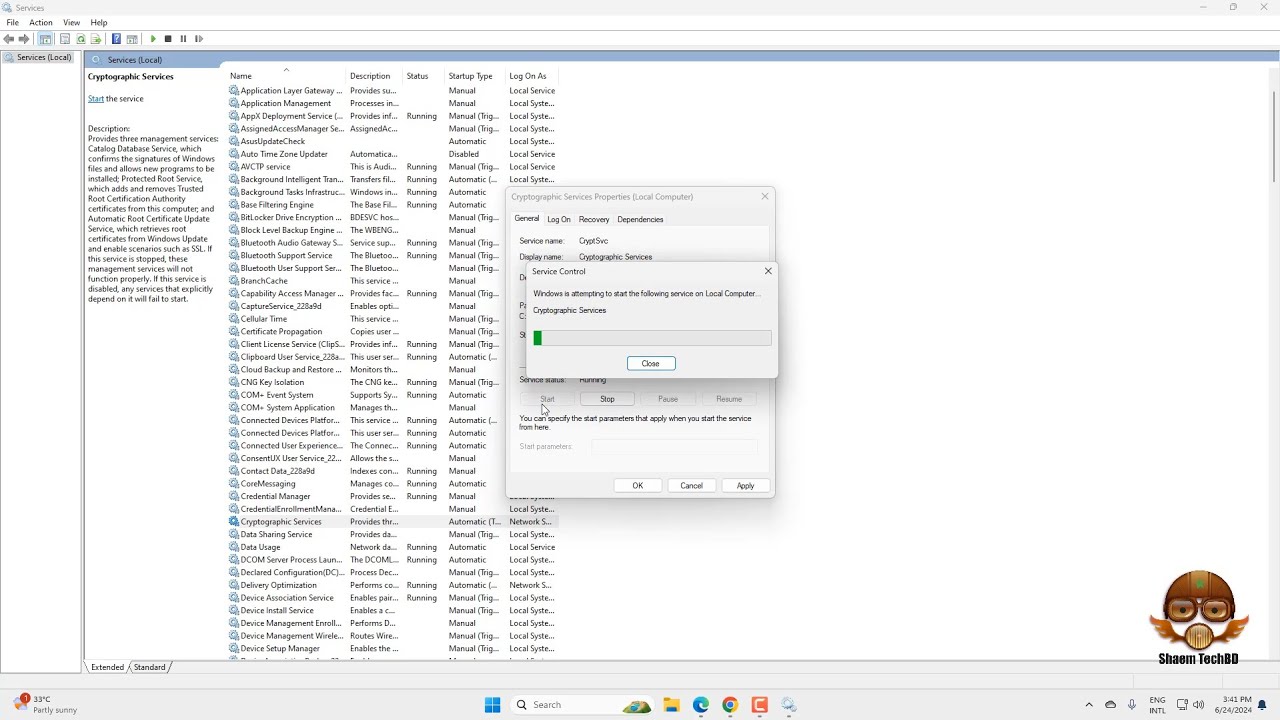
Task: Sort by Description column header
Action: click(374, 76)
